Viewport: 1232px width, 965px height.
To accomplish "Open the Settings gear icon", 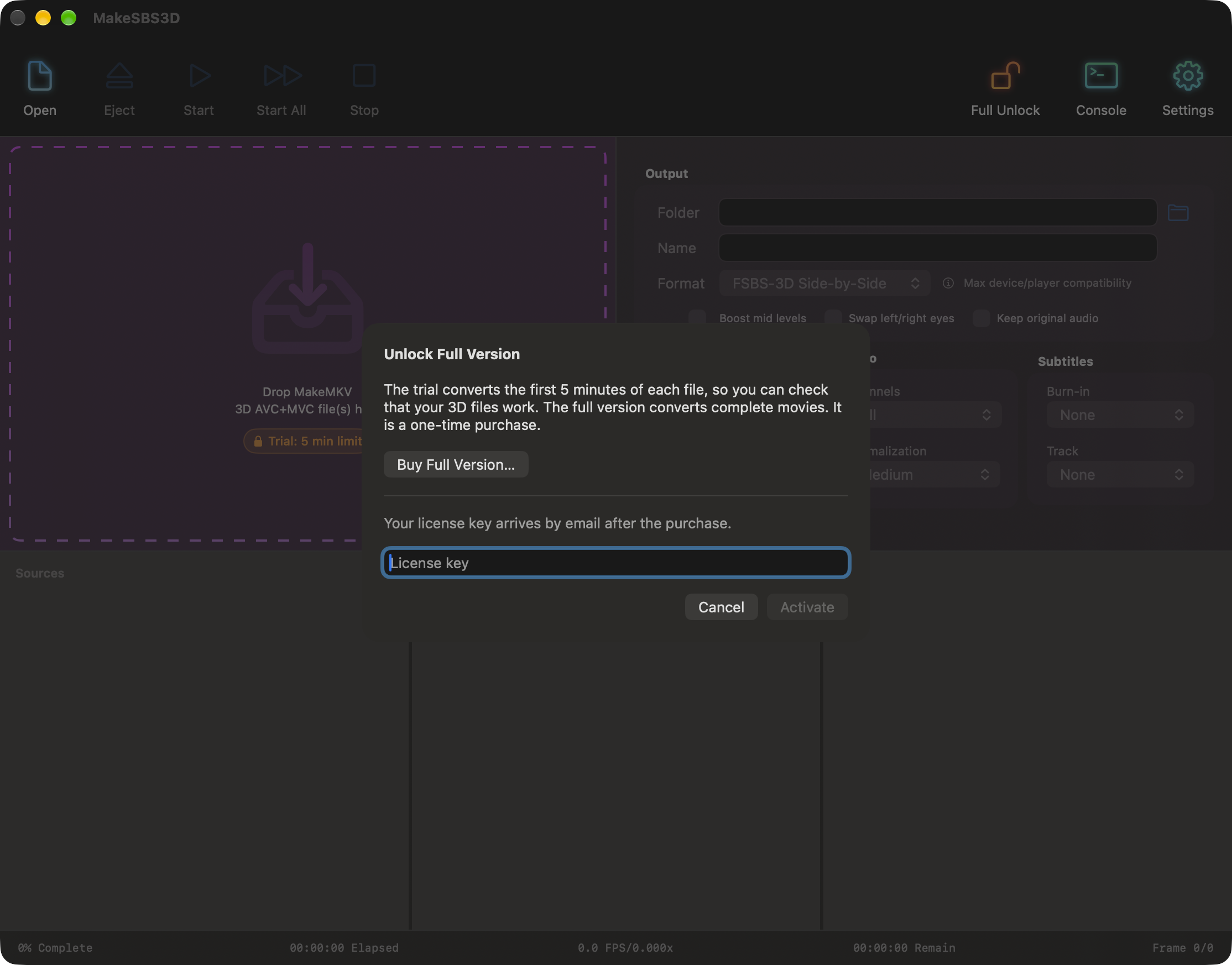I will tap(1187, 76).
